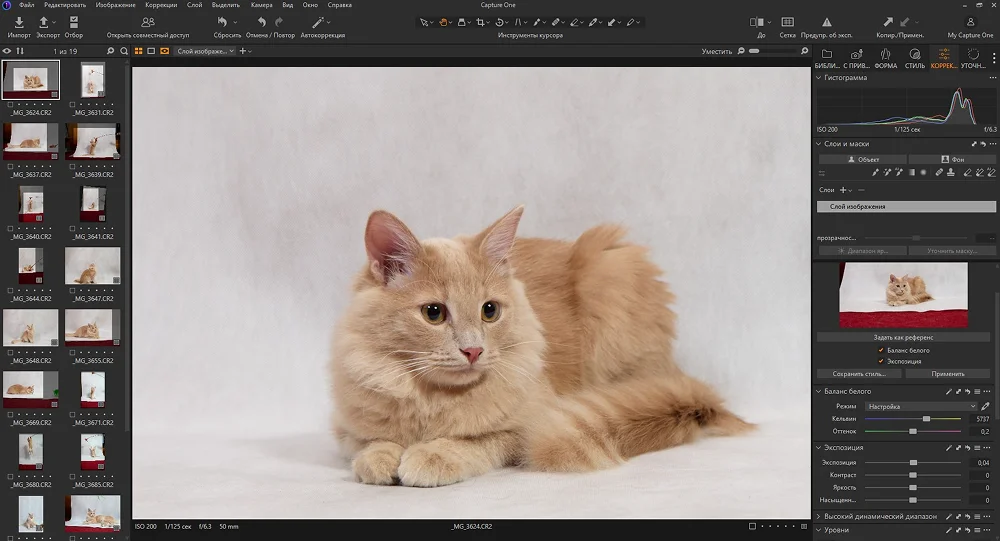
Task: Click the Reset adjustments icon
Action: (x=222, y=22)
